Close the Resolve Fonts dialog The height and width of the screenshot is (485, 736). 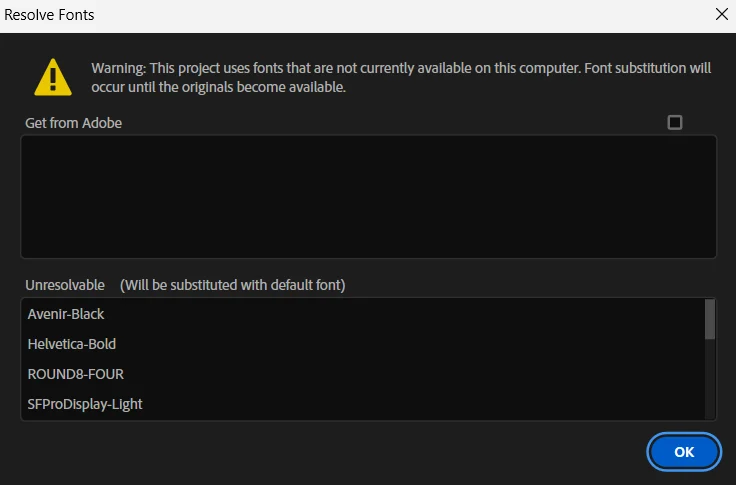coord(721,15)
